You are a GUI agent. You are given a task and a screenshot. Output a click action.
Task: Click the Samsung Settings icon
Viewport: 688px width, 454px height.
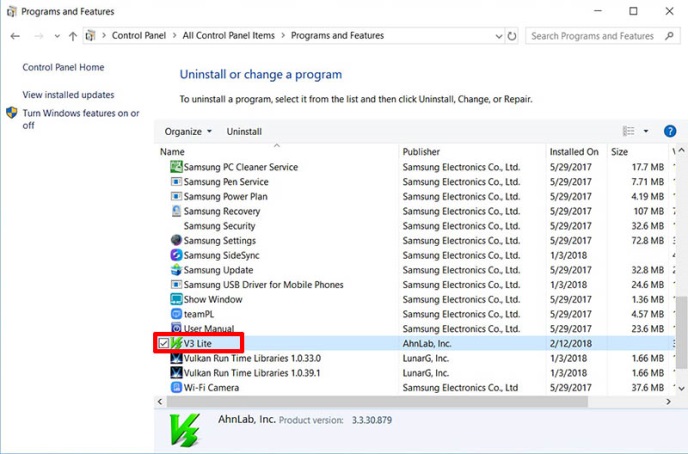(x=176, y=240)
